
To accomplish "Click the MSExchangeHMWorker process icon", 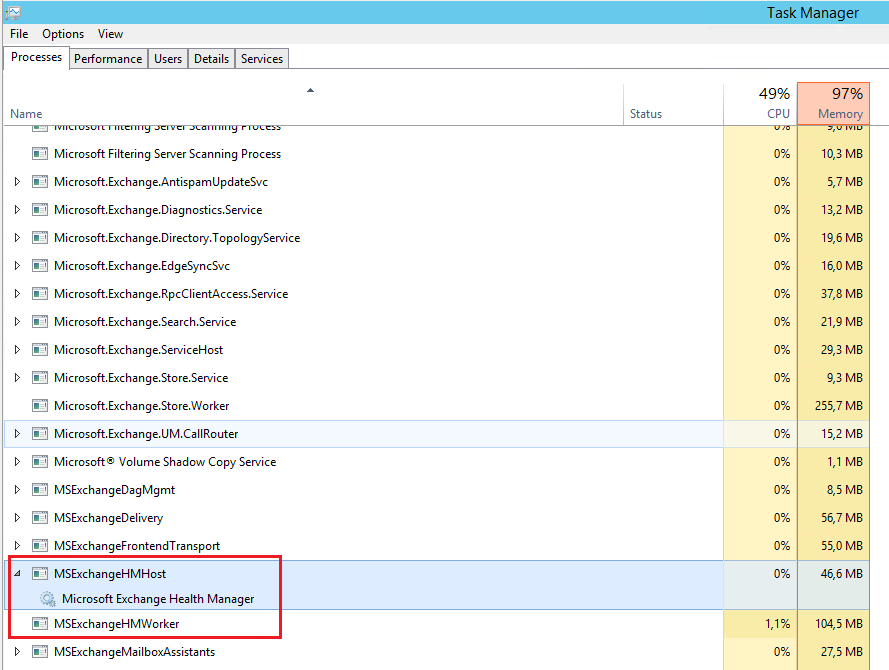I will click(x=40, y=624).
